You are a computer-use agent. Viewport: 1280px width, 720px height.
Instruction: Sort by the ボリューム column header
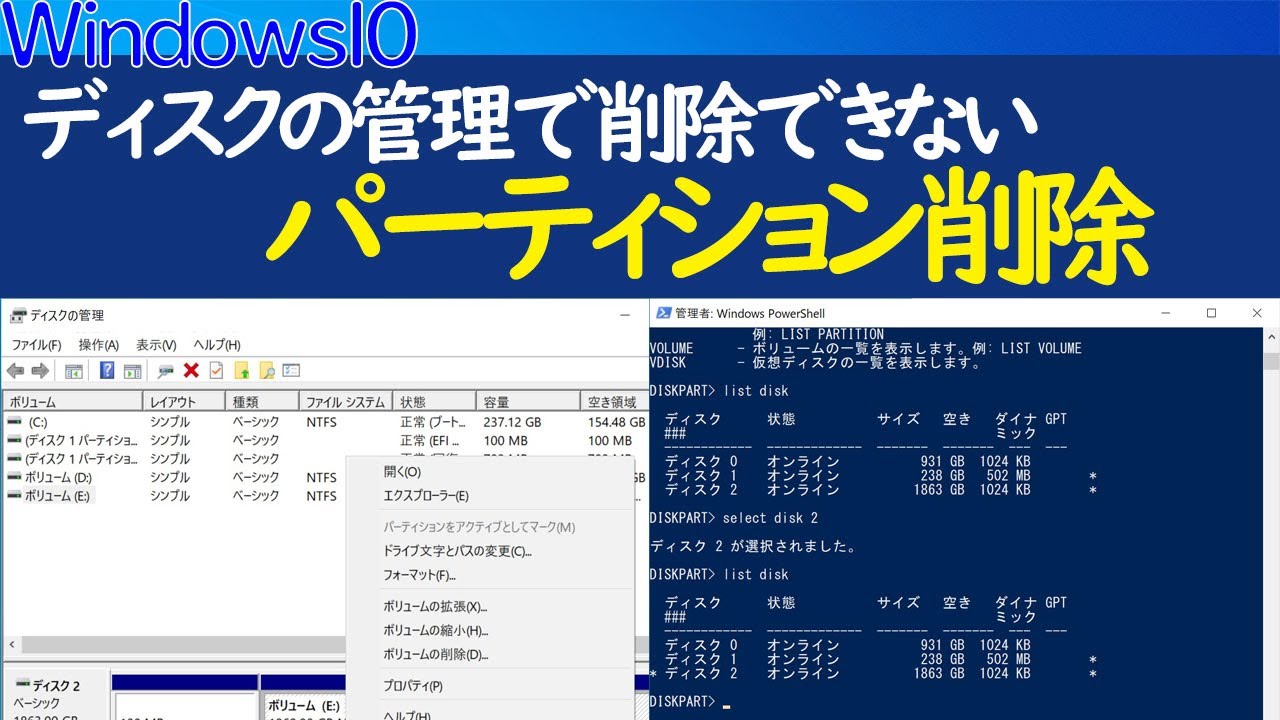72,402
